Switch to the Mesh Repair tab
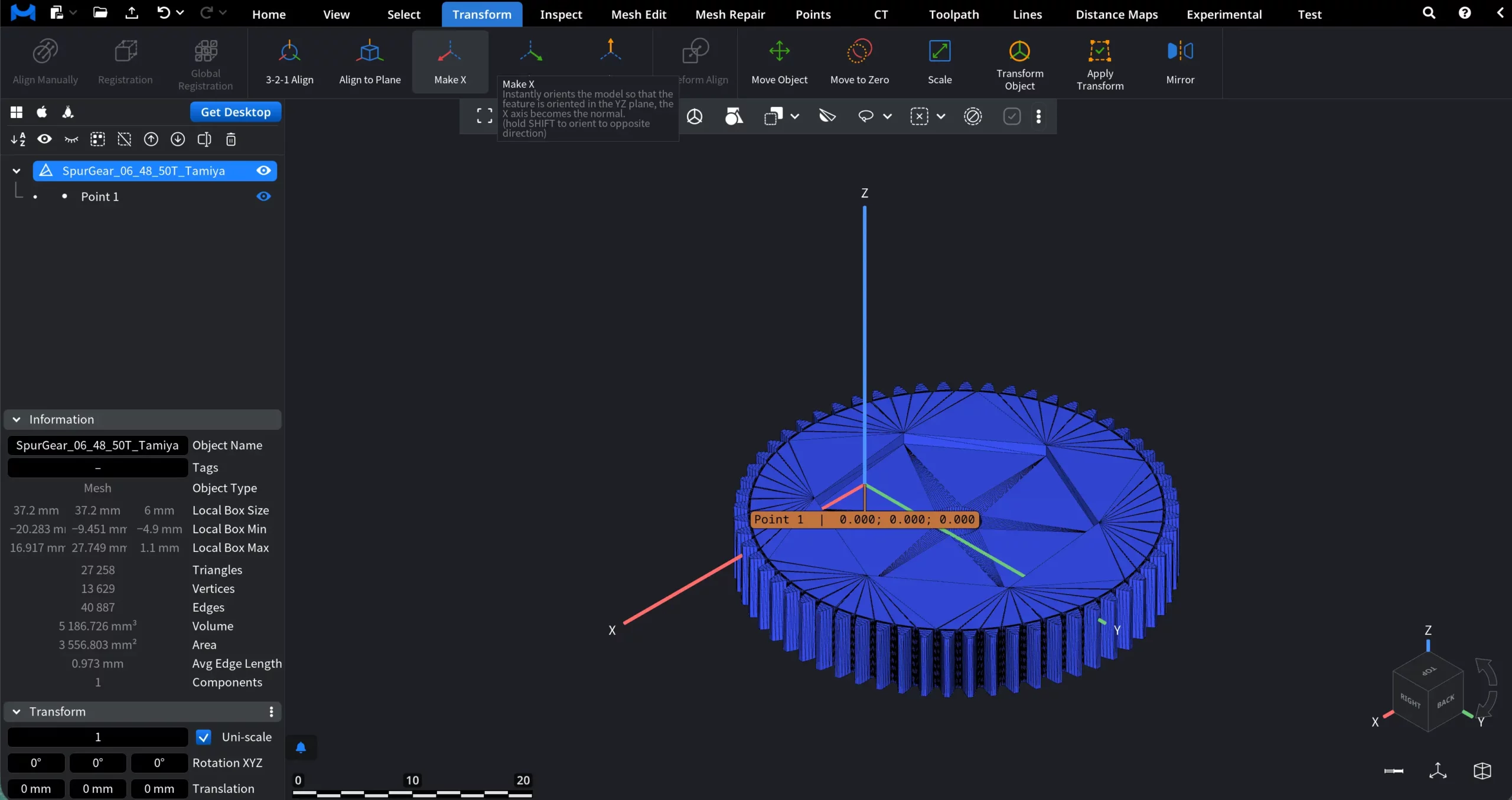Viewport: 1512px width, 800px height. (x=729, y=14)
